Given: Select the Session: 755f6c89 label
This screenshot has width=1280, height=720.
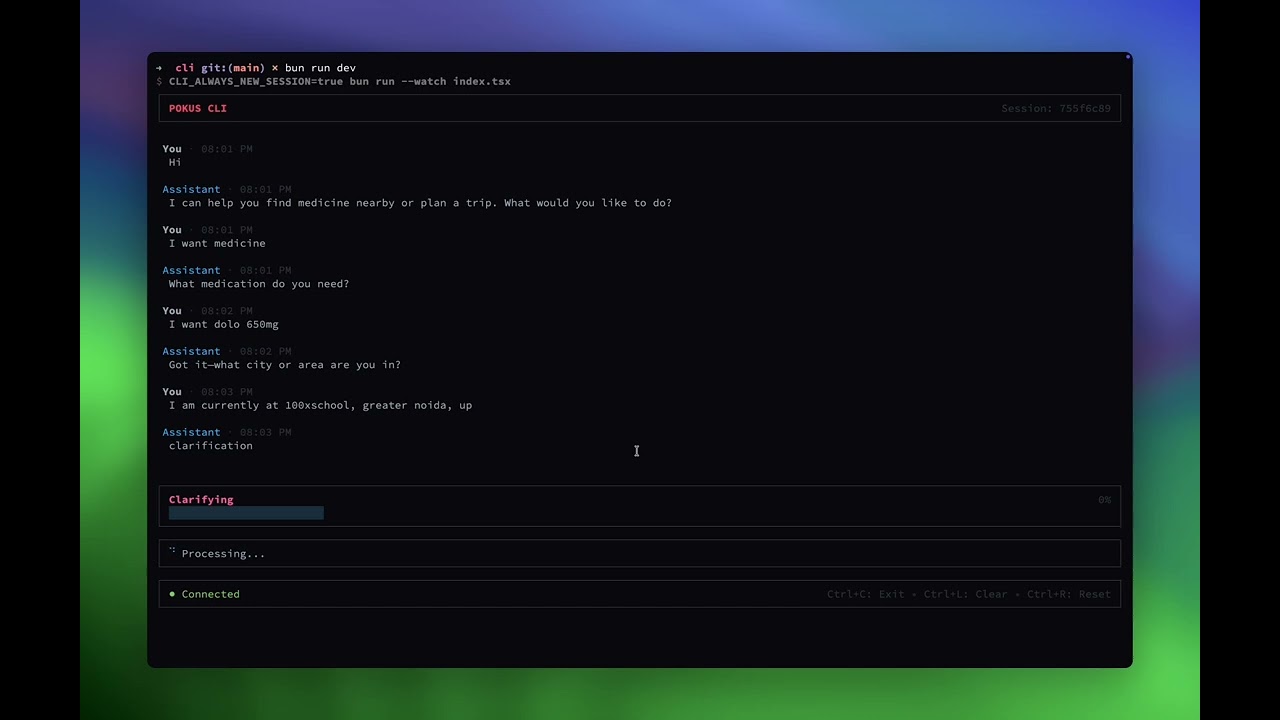Looking at the screenshot, I should point(1056,108).
